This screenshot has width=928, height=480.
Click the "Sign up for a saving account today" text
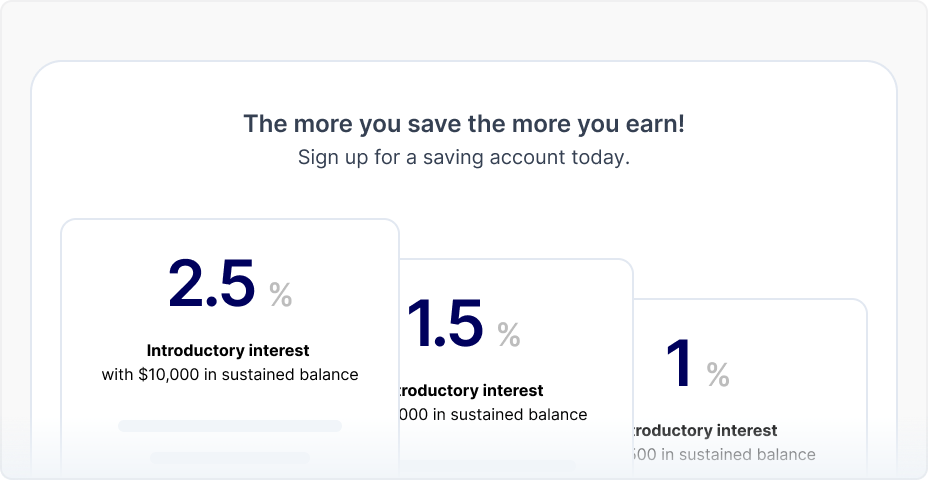(464, 158)
